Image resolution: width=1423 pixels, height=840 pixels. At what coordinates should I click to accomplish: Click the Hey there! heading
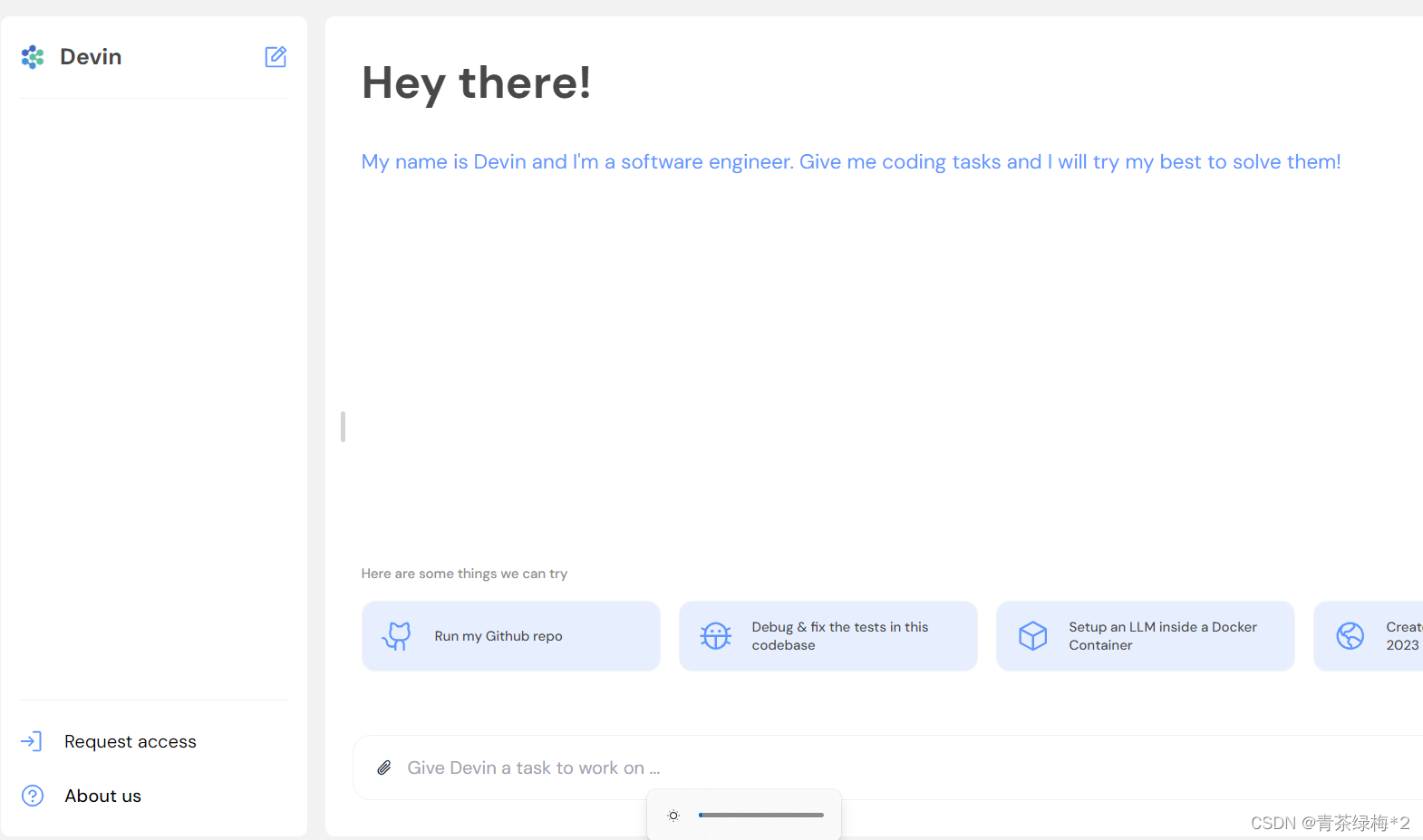click(477, 83)
